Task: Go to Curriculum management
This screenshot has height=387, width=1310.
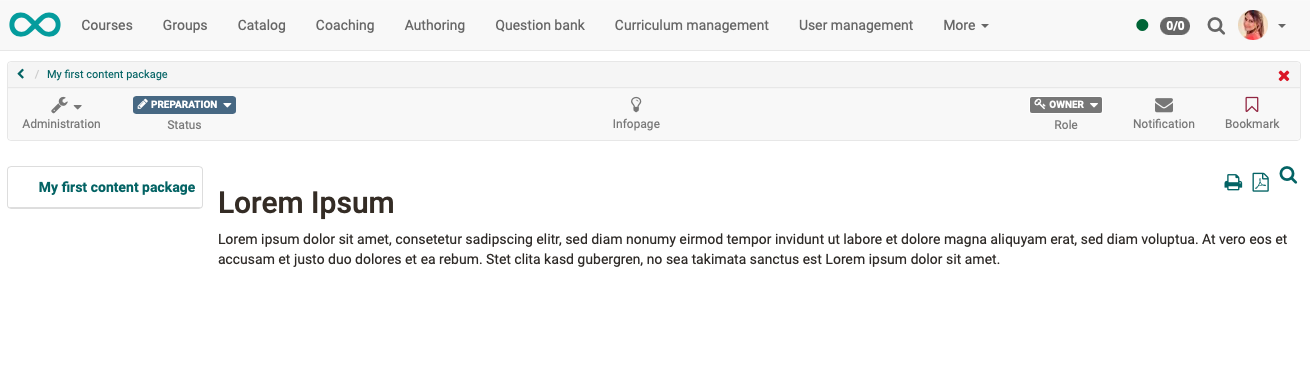Action: (x=692, y=25)
